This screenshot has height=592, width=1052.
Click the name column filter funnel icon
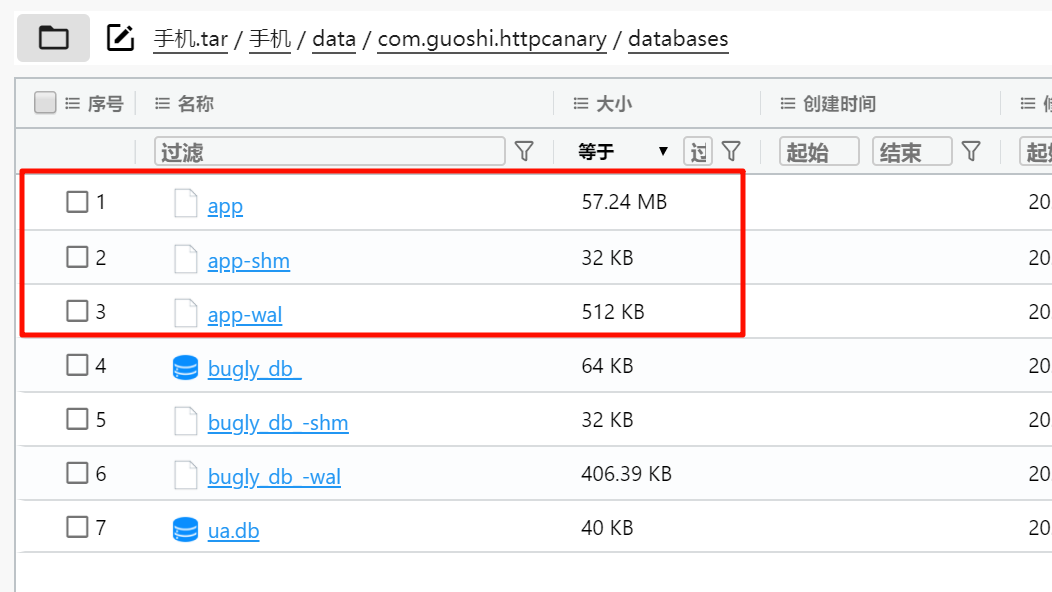524,151
